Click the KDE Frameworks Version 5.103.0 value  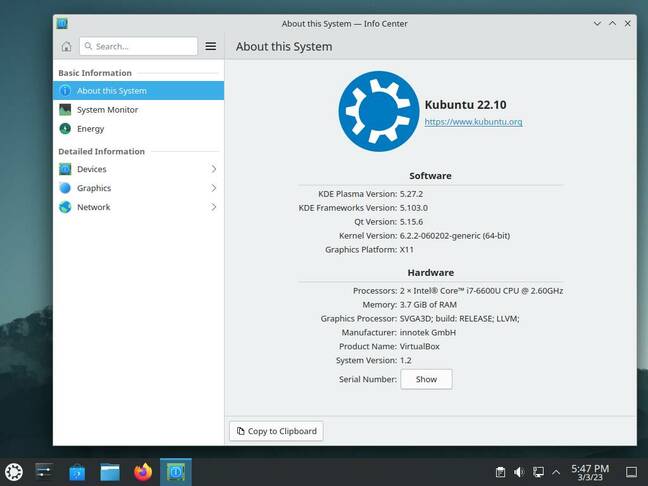pos(414,208)
